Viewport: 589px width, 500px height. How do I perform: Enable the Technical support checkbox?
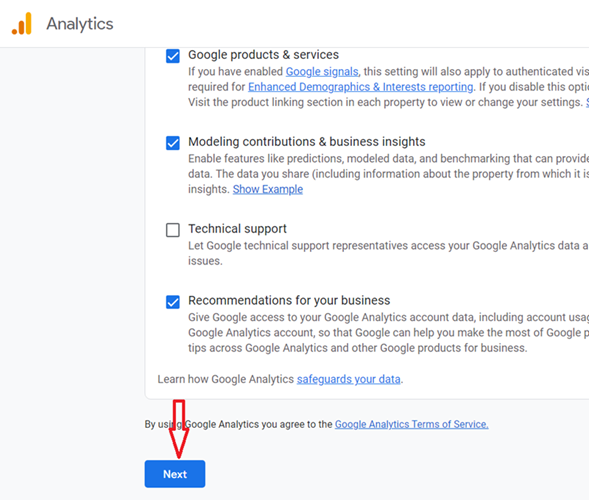click(x=173, y=230)
